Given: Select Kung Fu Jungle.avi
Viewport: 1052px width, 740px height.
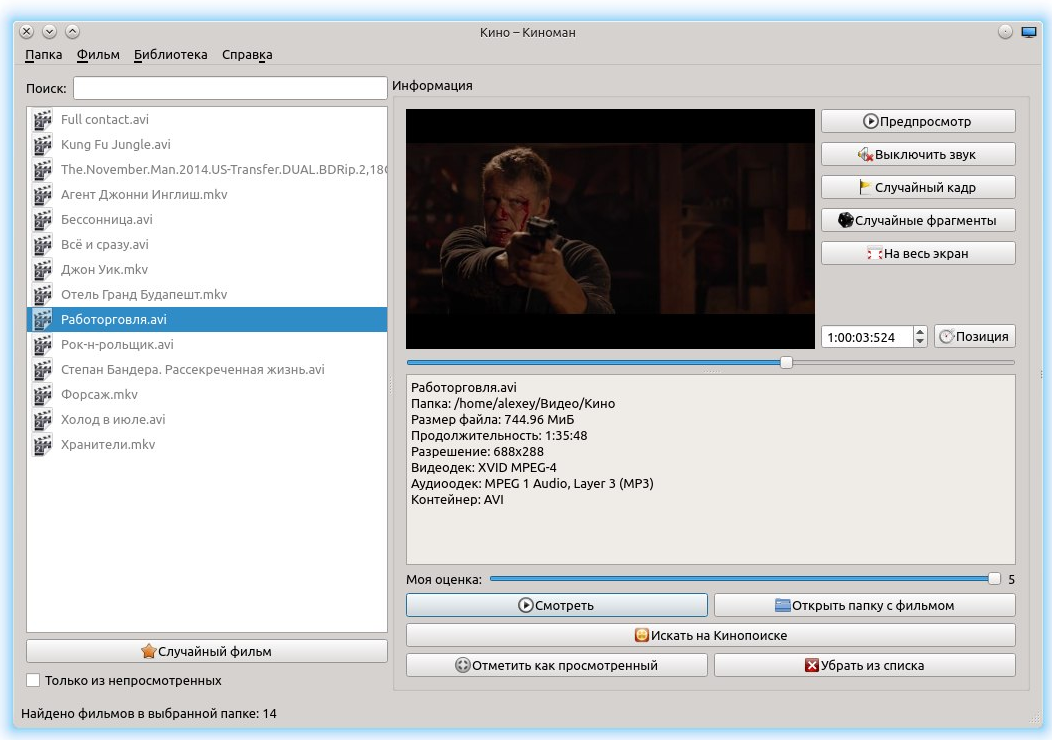Looking at the screenshot, I should (x=207, y=144).
